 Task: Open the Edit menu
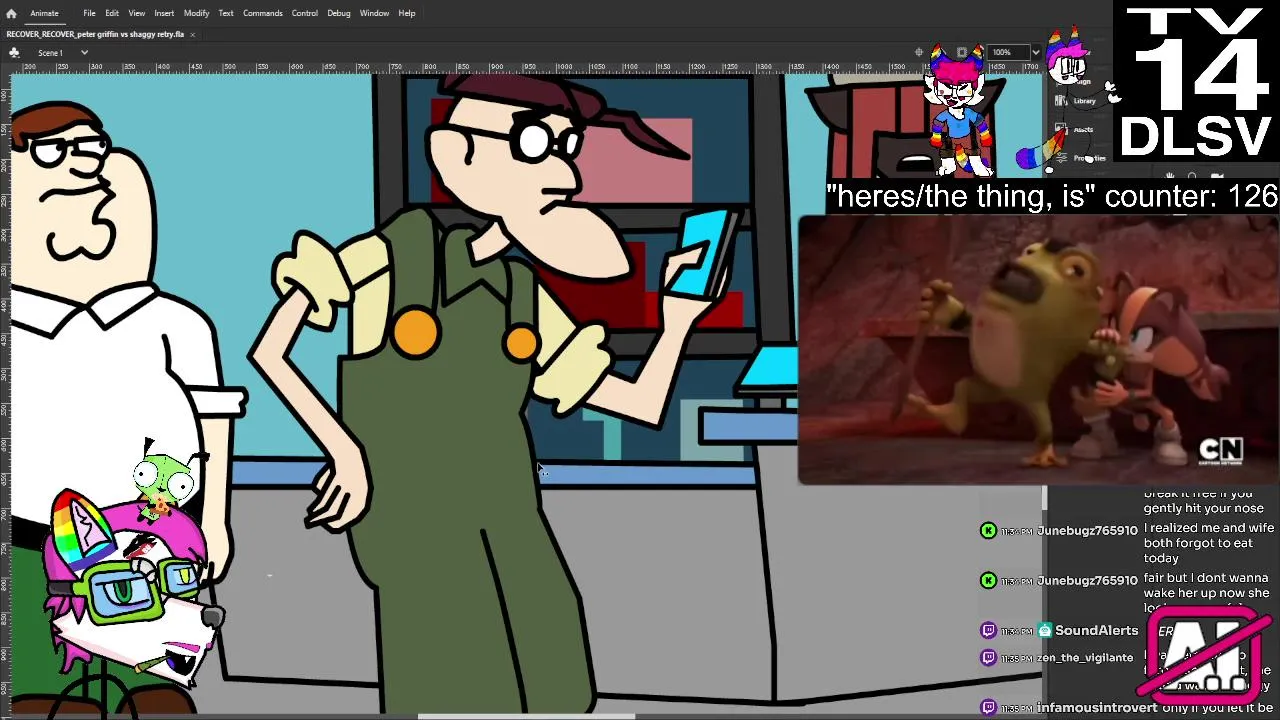112,13
